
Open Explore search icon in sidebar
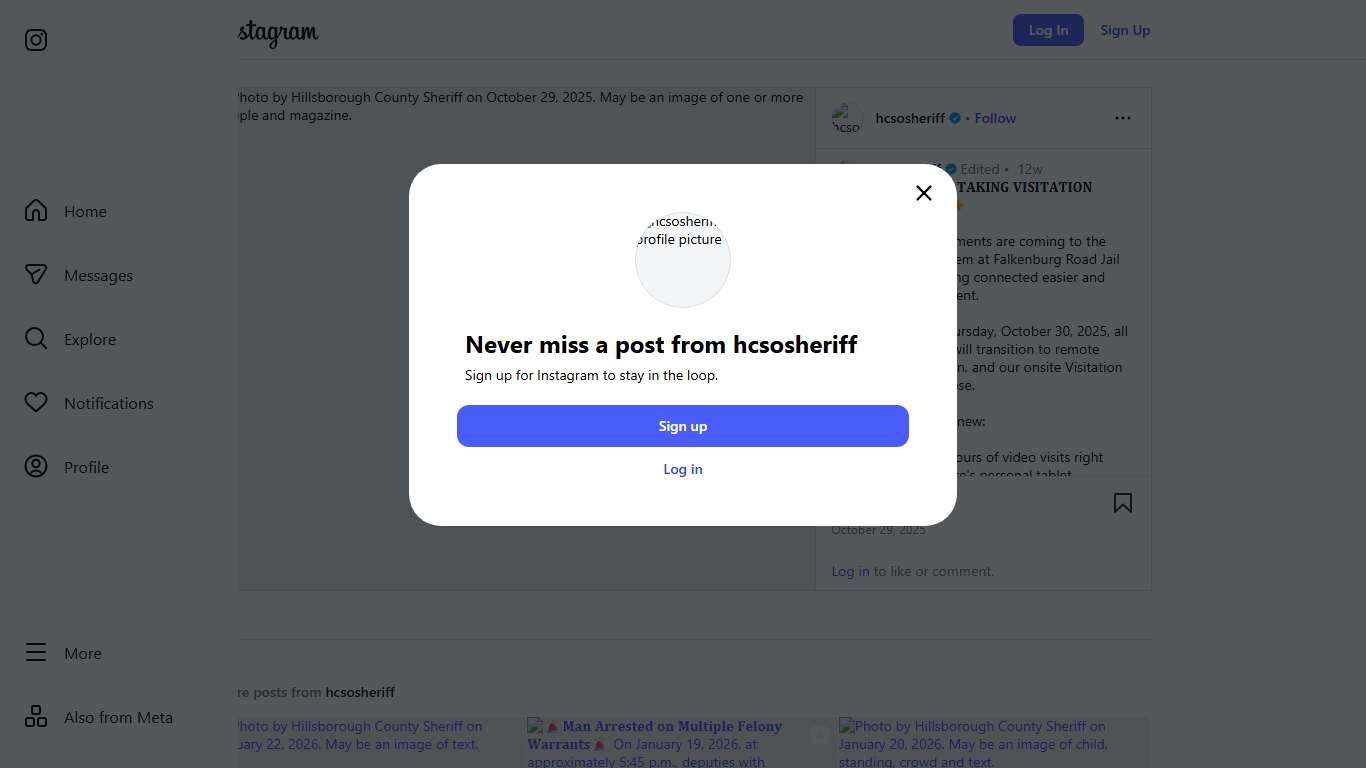tap(36, 339)
